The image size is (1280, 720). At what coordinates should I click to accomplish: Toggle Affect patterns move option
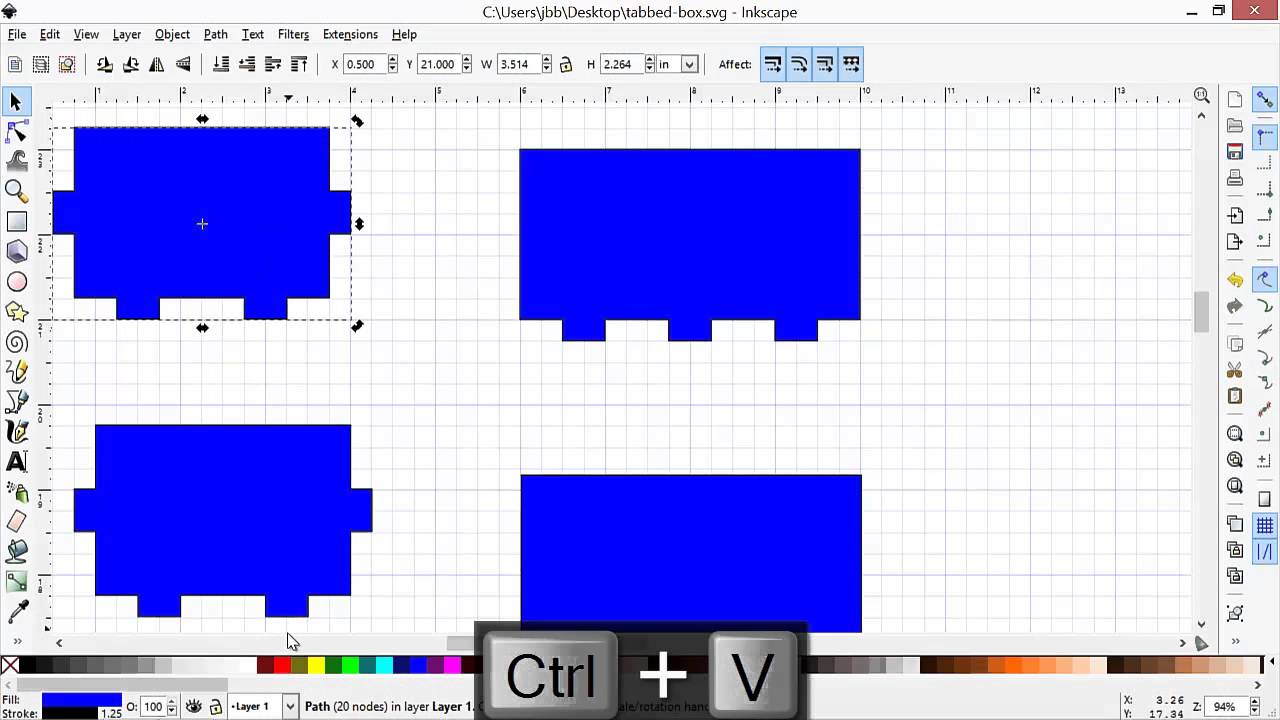point(851,64)
